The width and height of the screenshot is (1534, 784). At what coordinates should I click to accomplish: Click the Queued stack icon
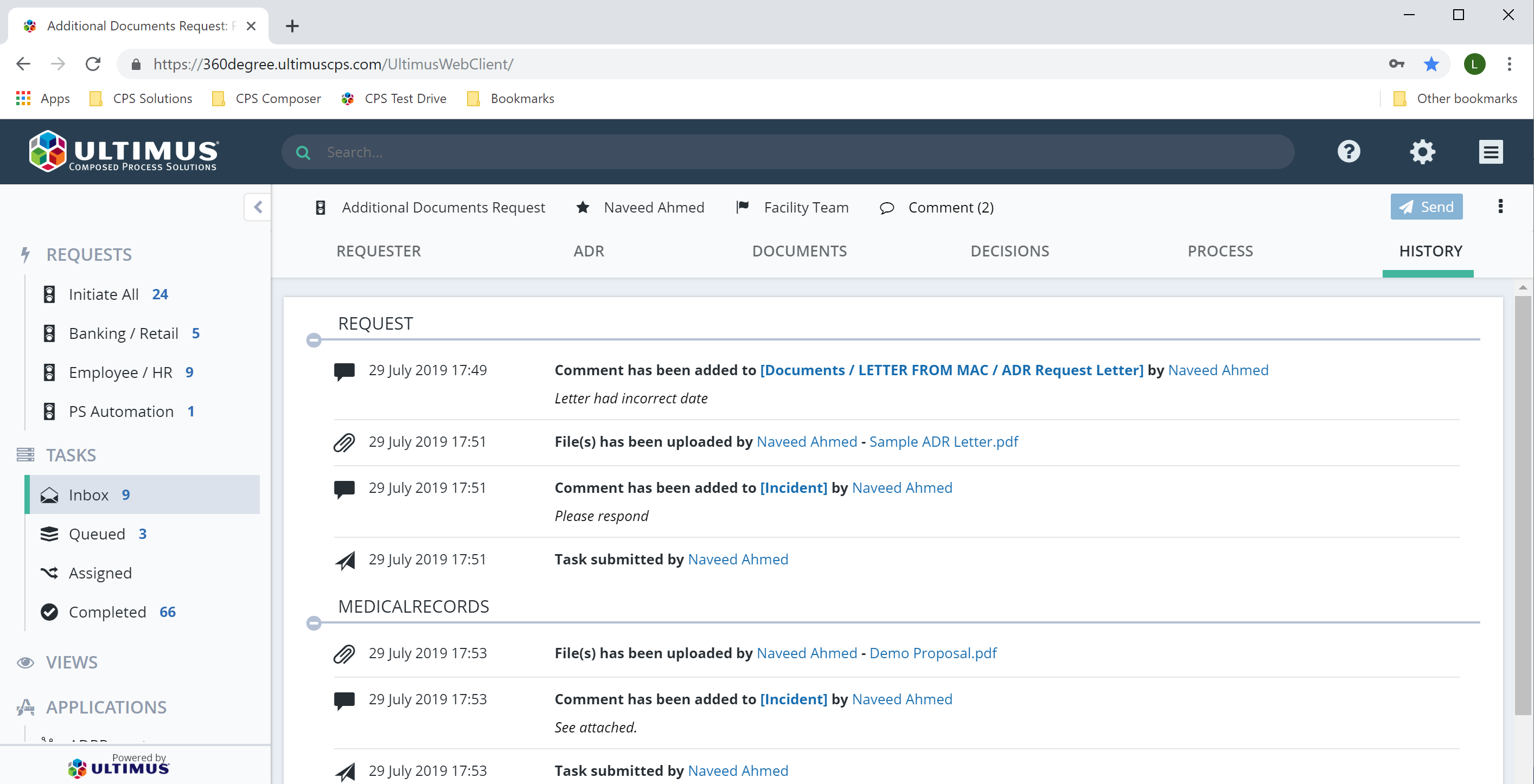(x=49, y=534)
